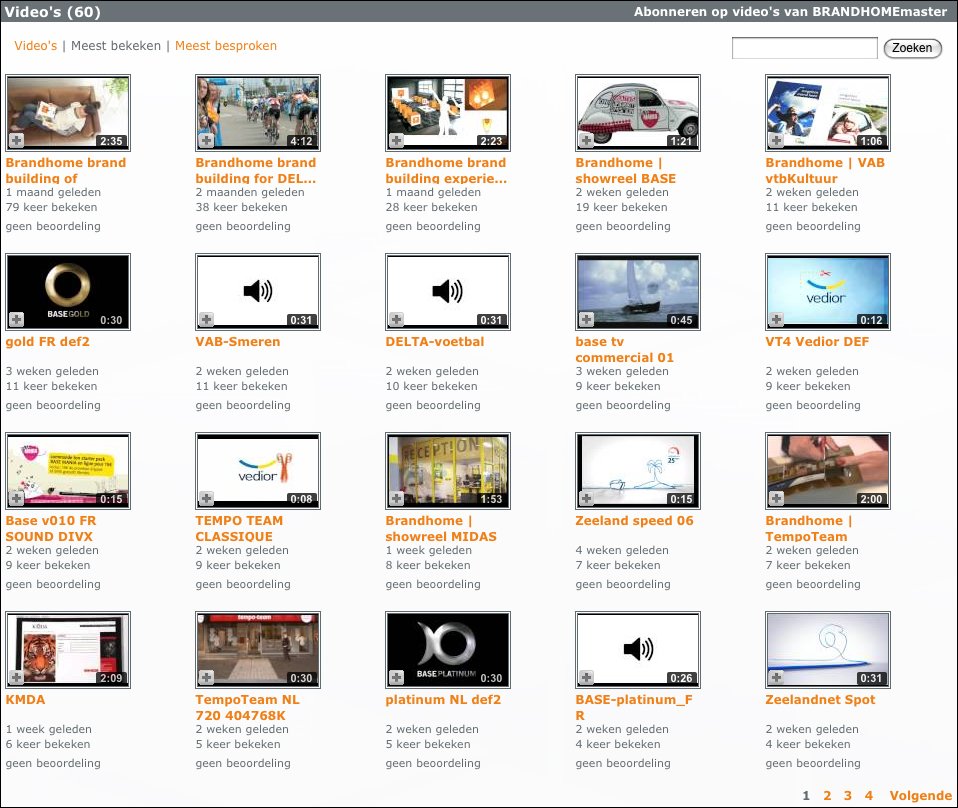Add VAB-Smeren audio video to queue

point(207,320)
